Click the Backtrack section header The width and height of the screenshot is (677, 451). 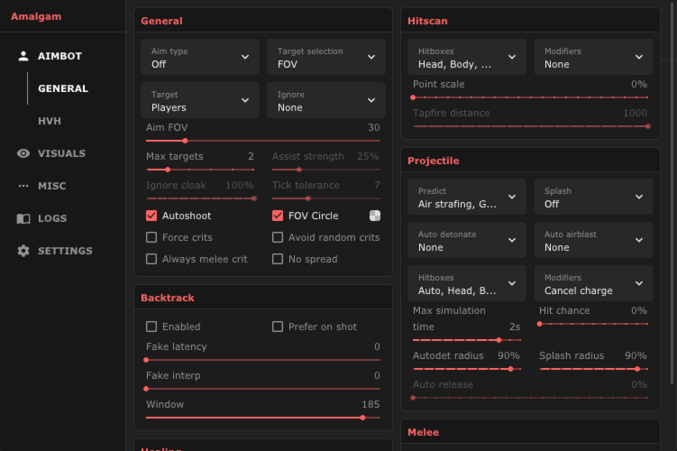click(x=168, y=298)
